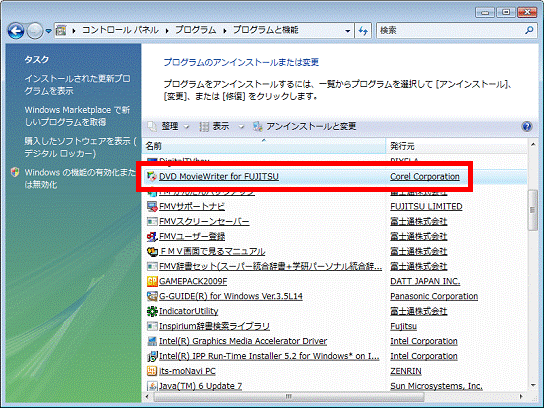Click the vertical scrollbar down arrow
This screenshot has height=408, width=544.
[x=533, y=385]
